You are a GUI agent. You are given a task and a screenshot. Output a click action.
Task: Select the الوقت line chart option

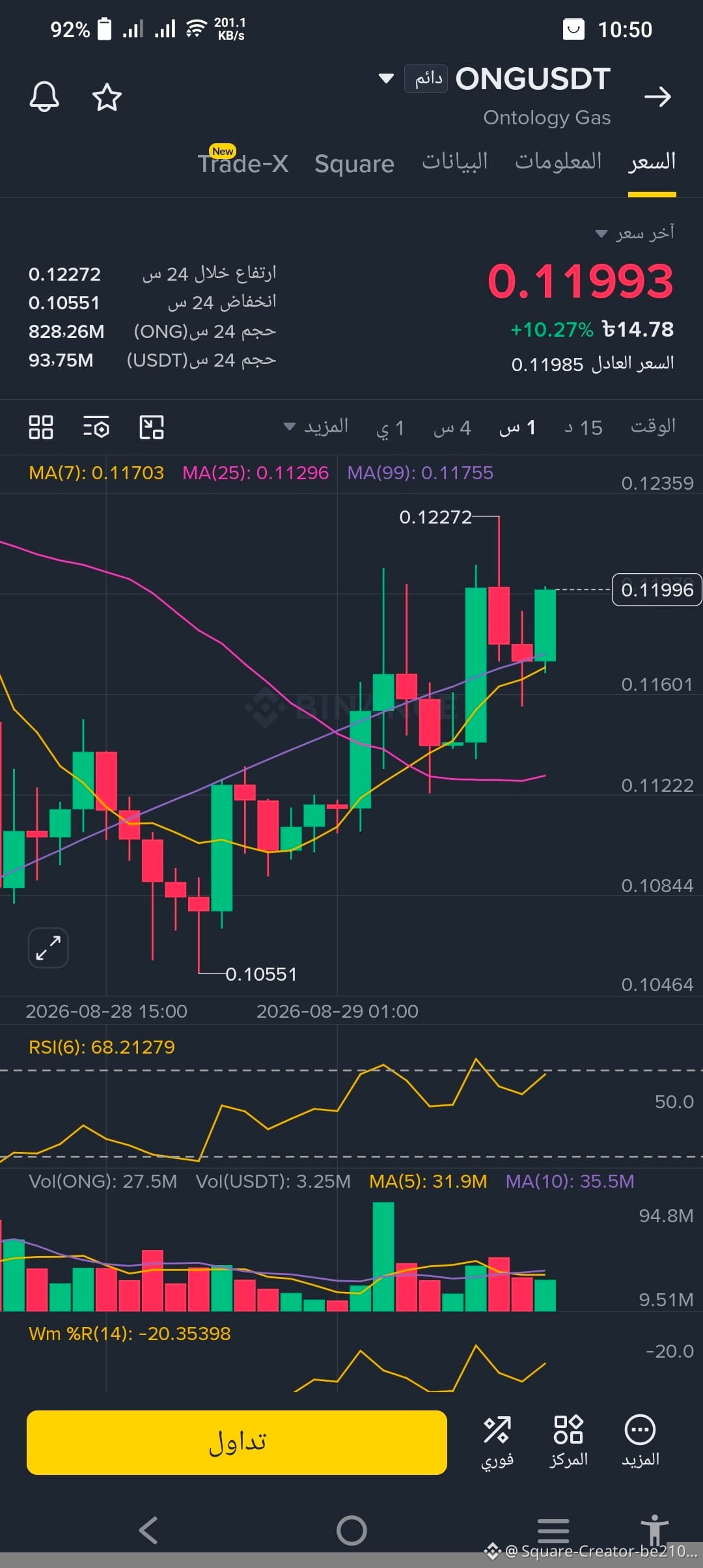(653, 427)
